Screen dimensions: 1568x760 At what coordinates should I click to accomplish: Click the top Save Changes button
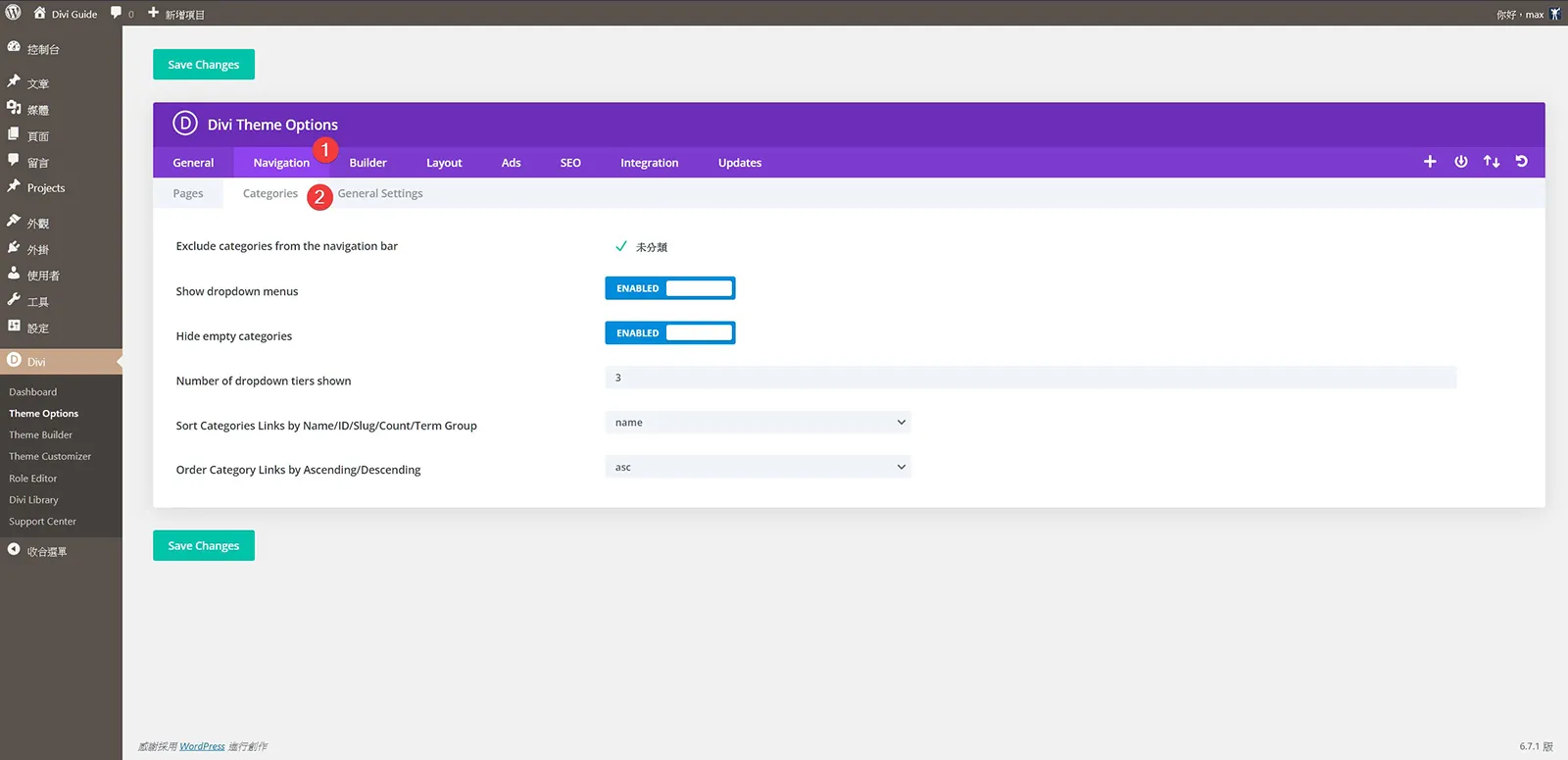(204, 65)
